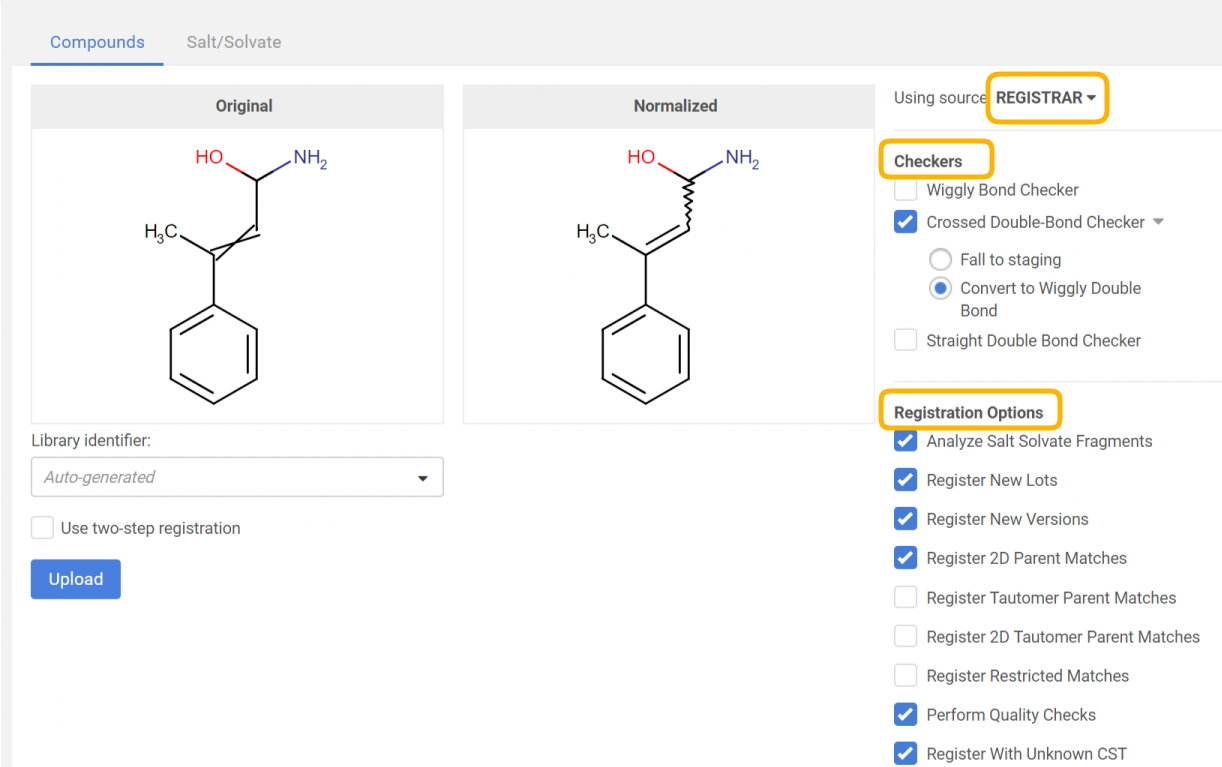Uncheck Crossed Double-Bond Checker
The height and width of the screenshot is (767, 1222).
click(906, 222)
